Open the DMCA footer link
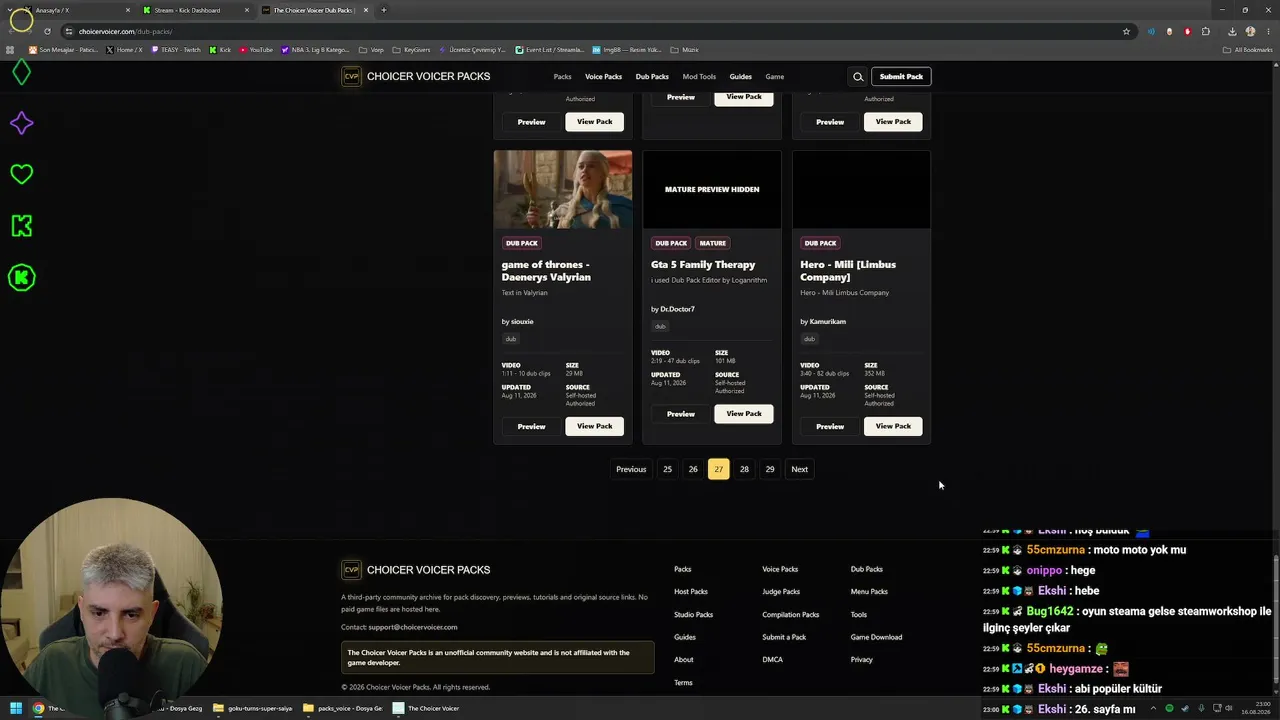1280x720 pixels. point(773,660)
